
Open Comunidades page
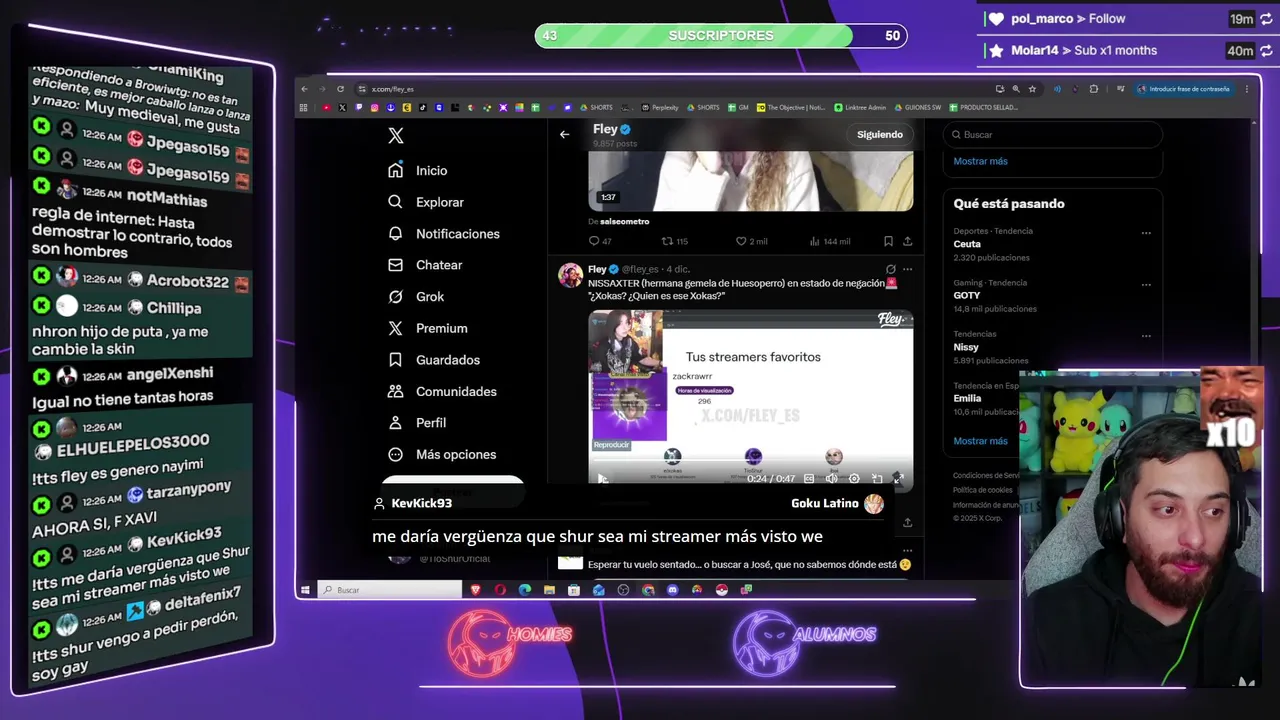click(x=442, y=391)
